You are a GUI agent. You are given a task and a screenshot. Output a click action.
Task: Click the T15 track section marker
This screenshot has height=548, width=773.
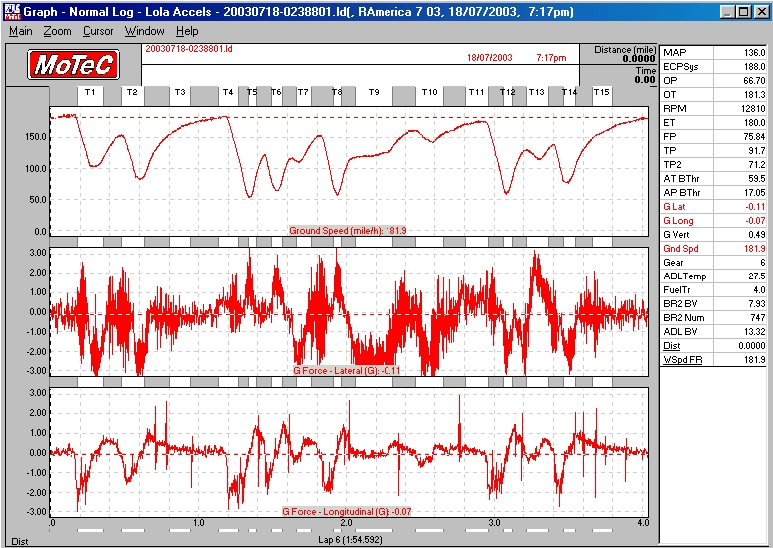click(601, 92)
